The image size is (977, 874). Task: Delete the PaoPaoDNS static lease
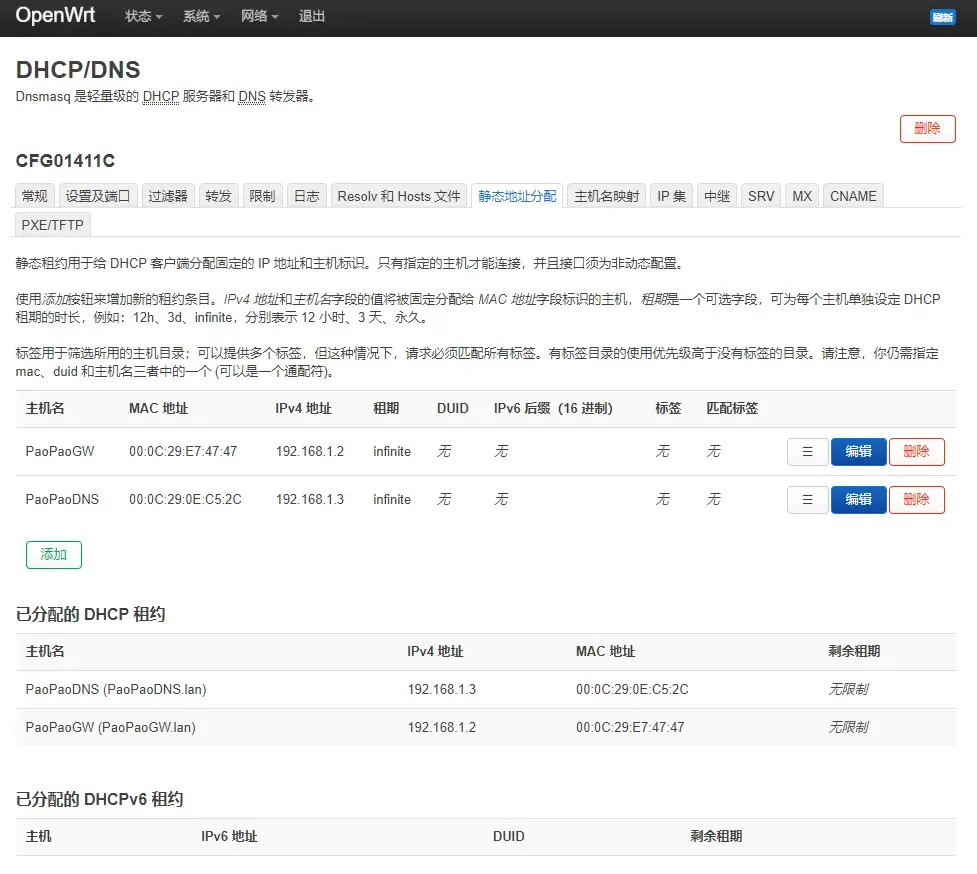(916, 500)
